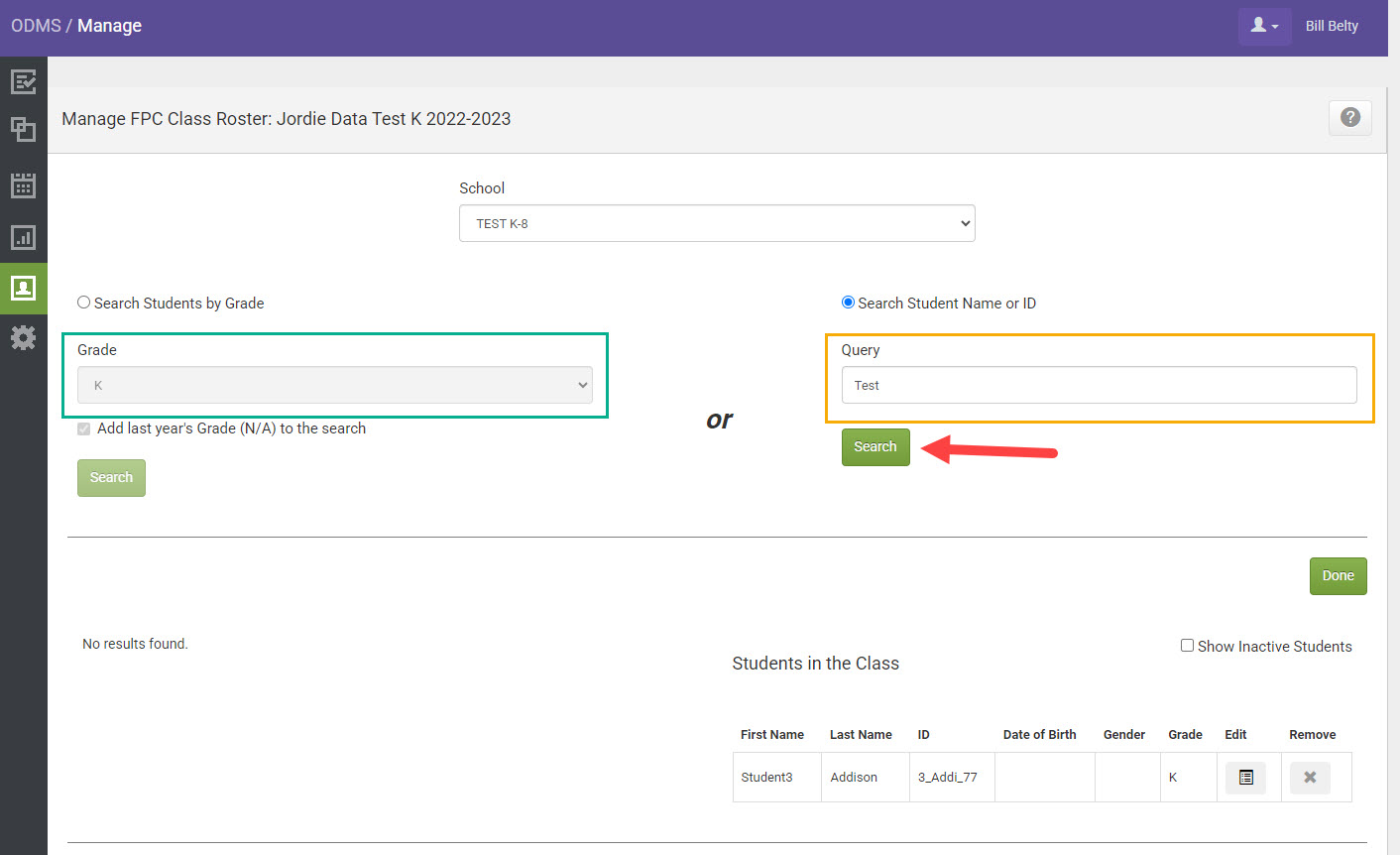Click the bar-chart reports icon in sidebar
1400x855 pixels.
point(24,237)
